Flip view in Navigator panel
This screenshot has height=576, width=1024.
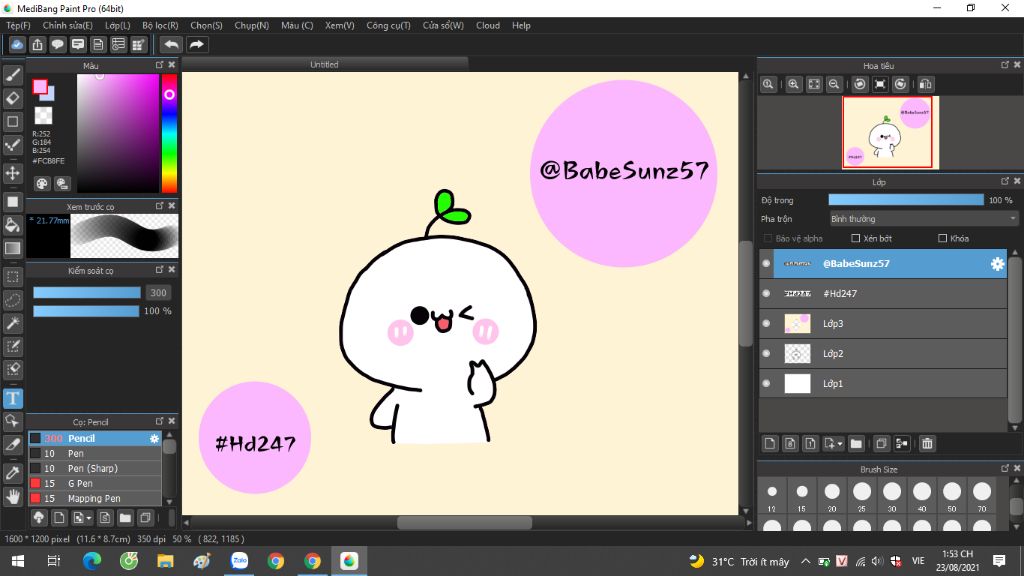pyautogui.click(x=925, y=84)
